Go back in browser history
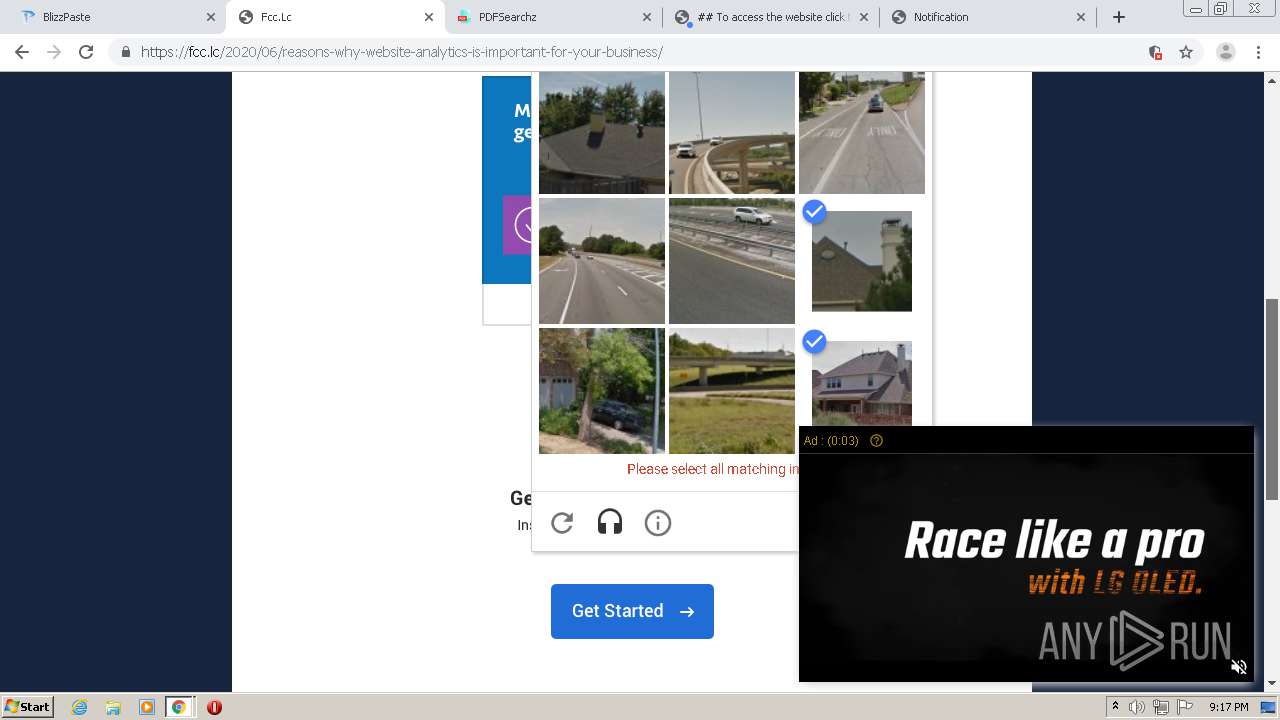The image size is (1280, 720). click(22, 52)
